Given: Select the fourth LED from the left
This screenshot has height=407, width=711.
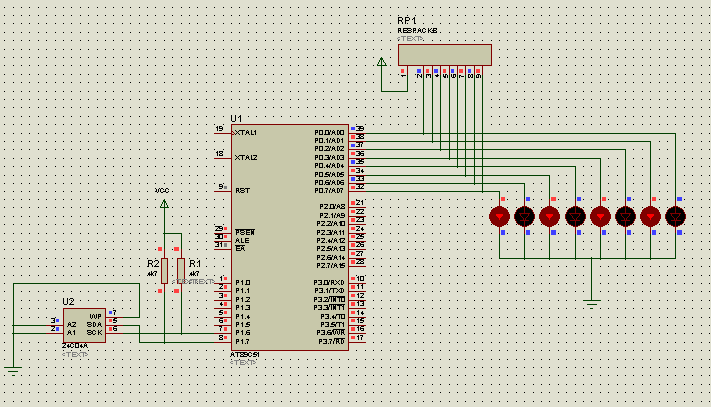Looking at the screenshot, I should pyautogui.click(x=575, y=216).
